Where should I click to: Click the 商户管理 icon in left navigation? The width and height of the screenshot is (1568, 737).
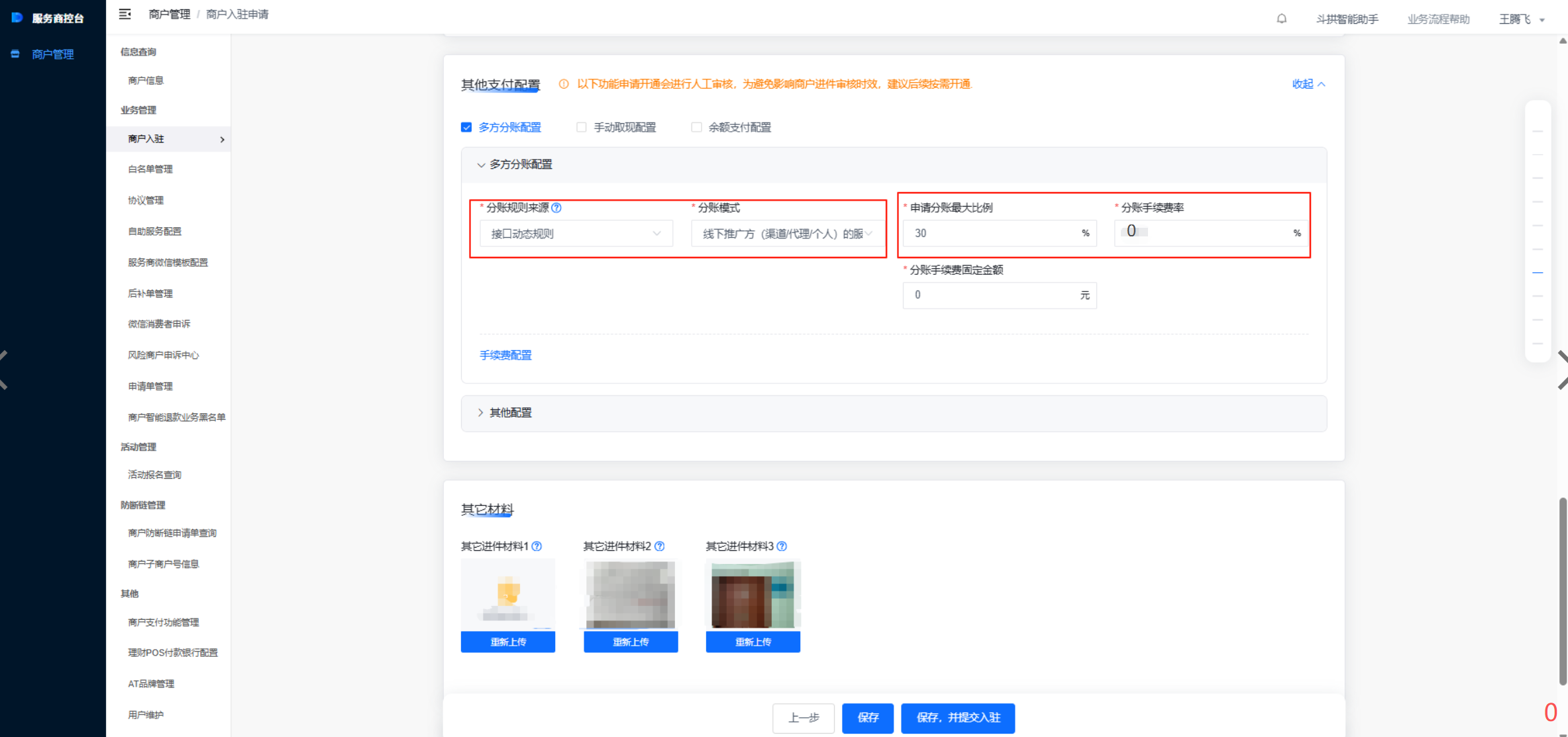click(15, 54)
